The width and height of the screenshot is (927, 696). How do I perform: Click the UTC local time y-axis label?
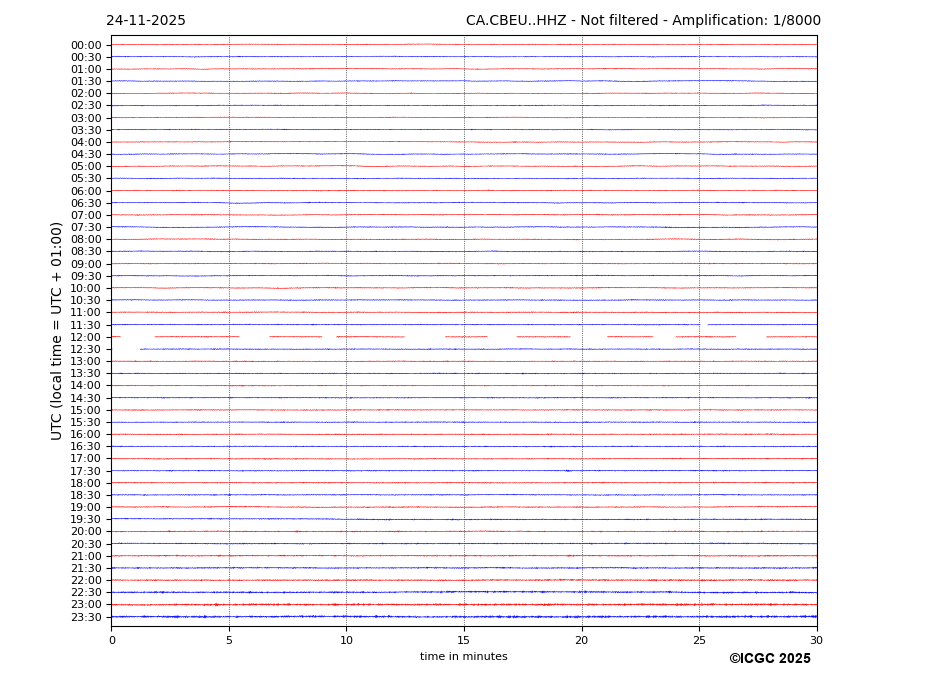(x=57, y=330)
